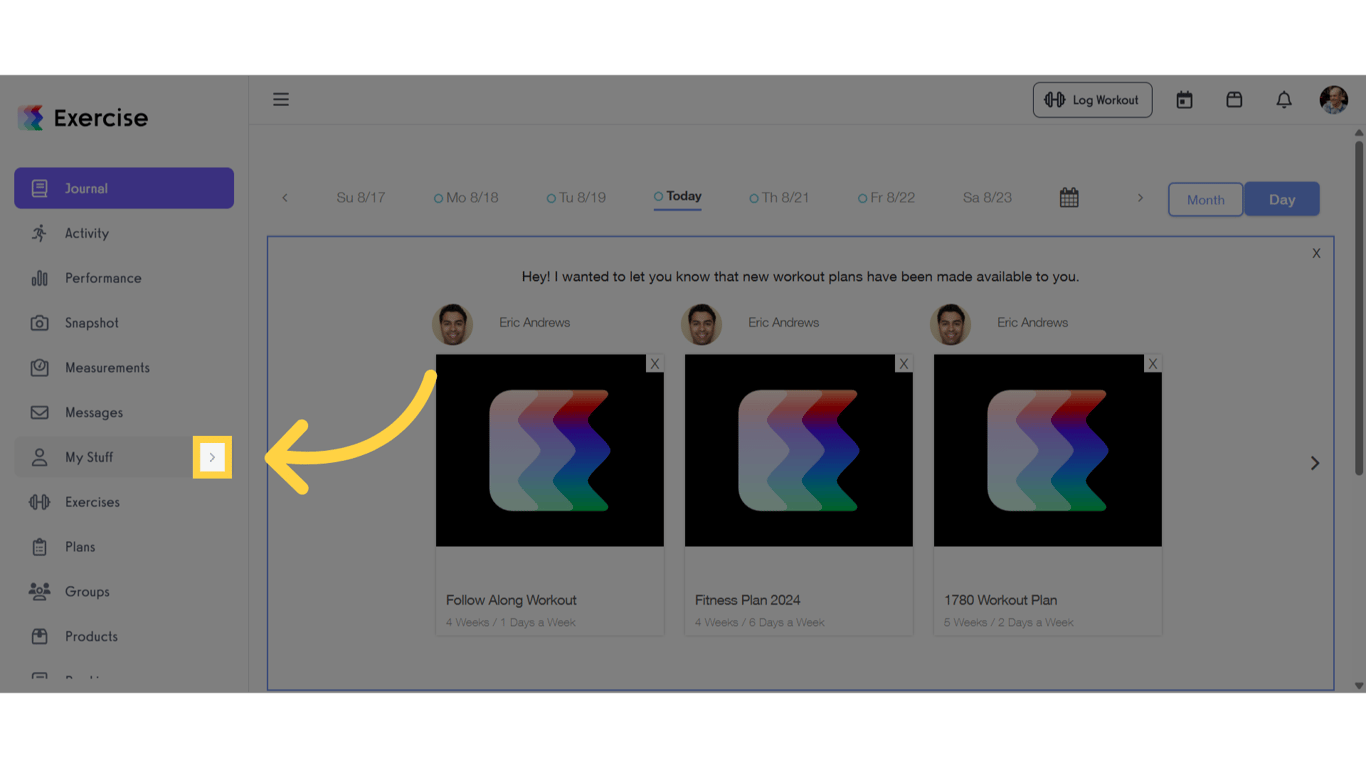Open the Journal menu item
Screen dimensions: 1366x768
pyautogui.click(x=85, y=187)
